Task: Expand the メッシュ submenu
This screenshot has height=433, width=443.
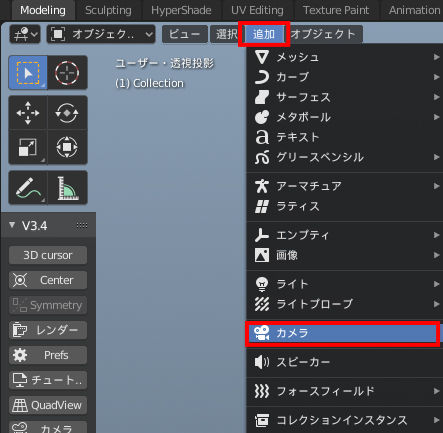Action: 345,57
